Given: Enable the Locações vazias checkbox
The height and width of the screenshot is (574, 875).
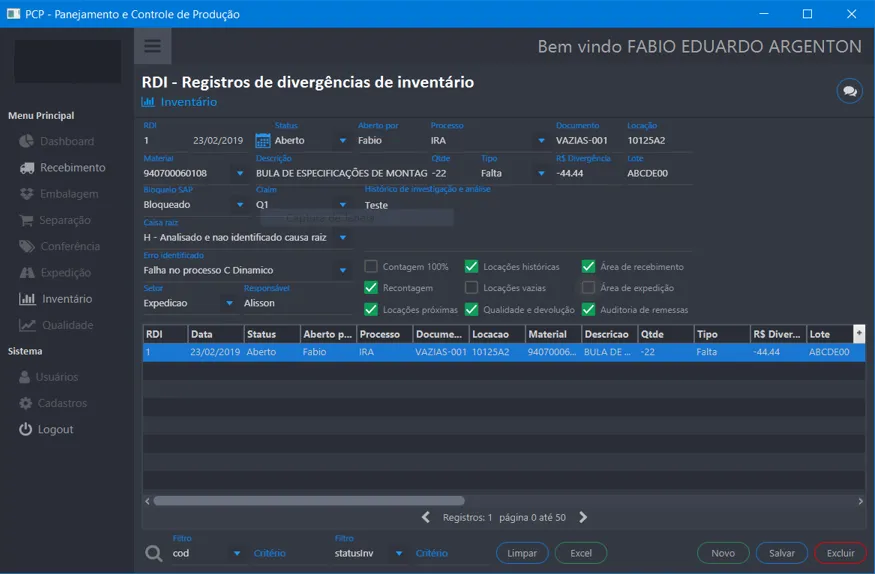Looking at the screenshot, I should (472, 288).
